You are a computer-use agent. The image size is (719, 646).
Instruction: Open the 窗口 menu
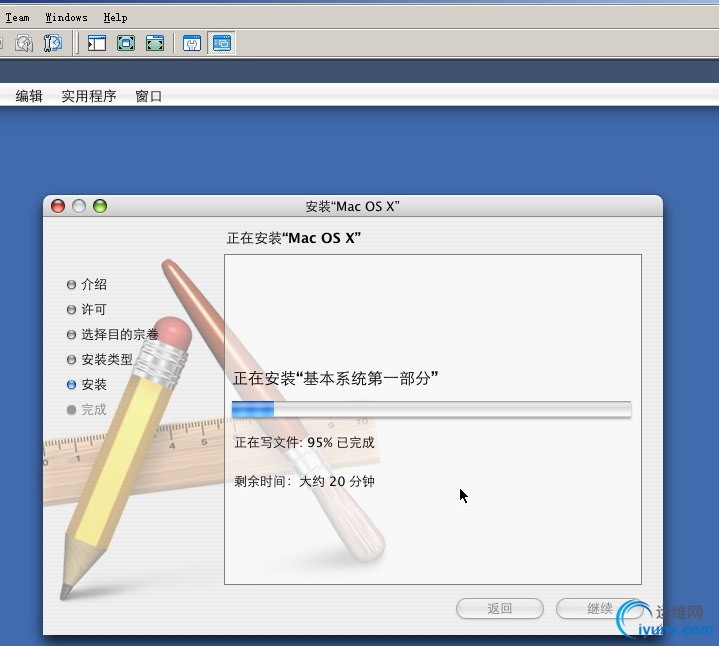[149, 96]
